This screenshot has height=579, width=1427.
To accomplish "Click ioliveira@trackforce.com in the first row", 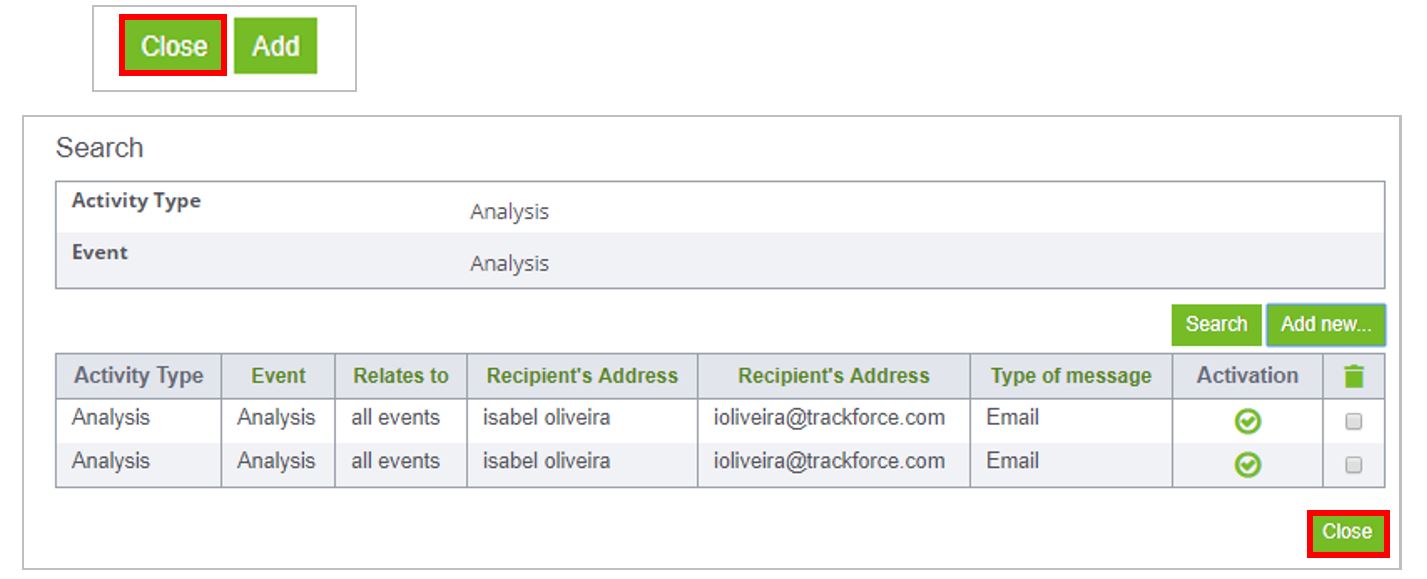I will 829,418.
